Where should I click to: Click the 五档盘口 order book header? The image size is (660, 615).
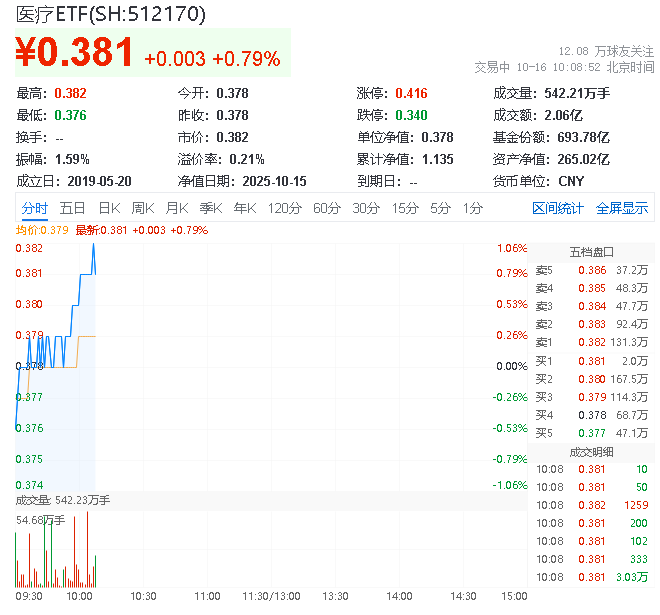coord(591,252)
